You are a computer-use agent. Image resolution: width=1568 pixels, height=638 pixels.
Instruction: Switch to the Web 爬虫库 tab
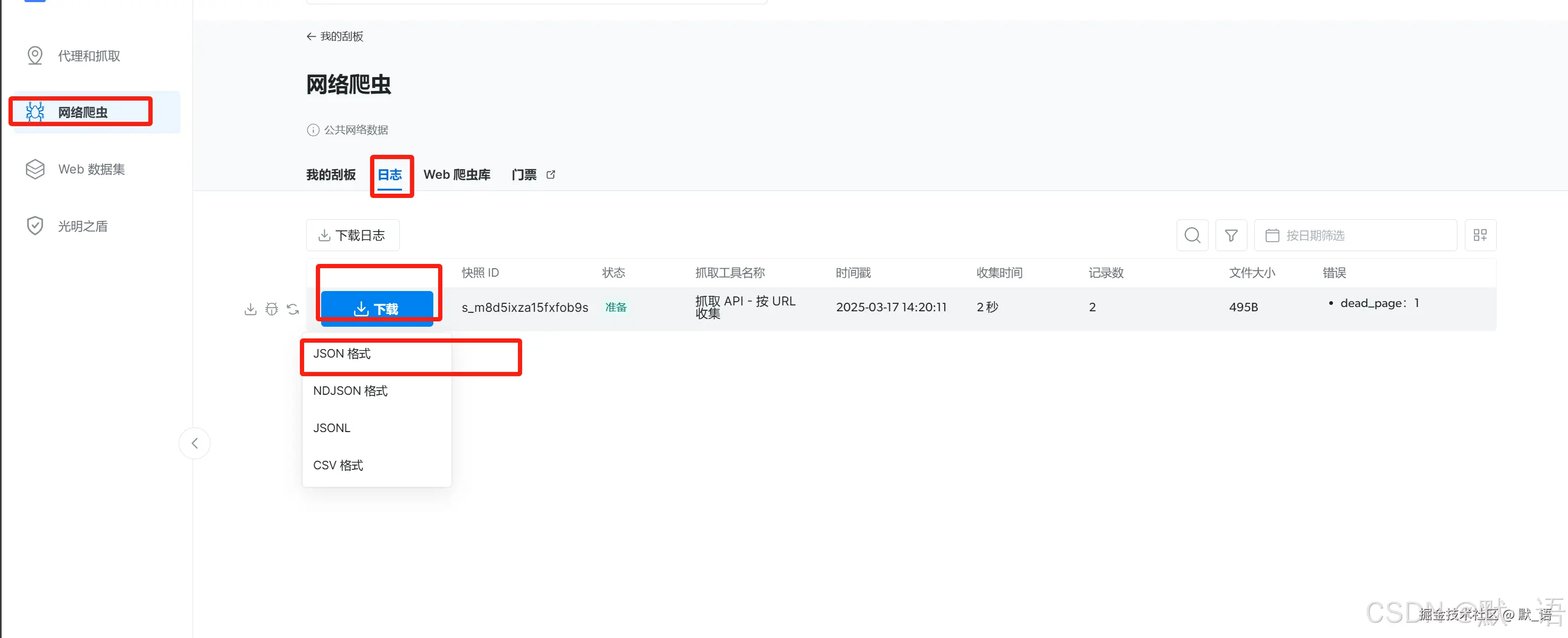[x=457, y=175]
